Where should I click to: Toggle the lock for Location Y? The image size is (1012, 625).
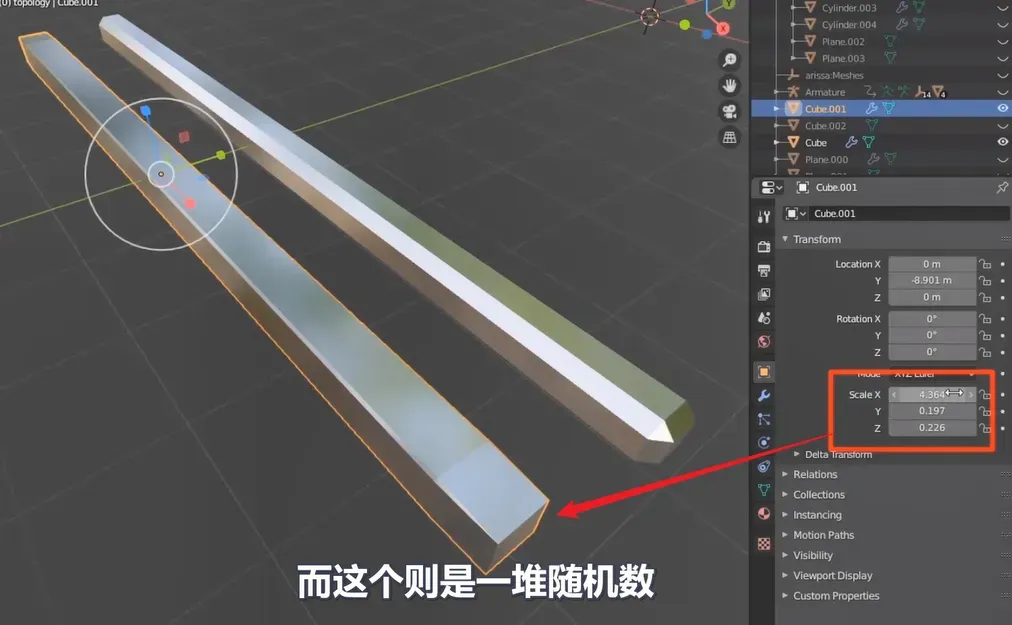coord(985,281)
